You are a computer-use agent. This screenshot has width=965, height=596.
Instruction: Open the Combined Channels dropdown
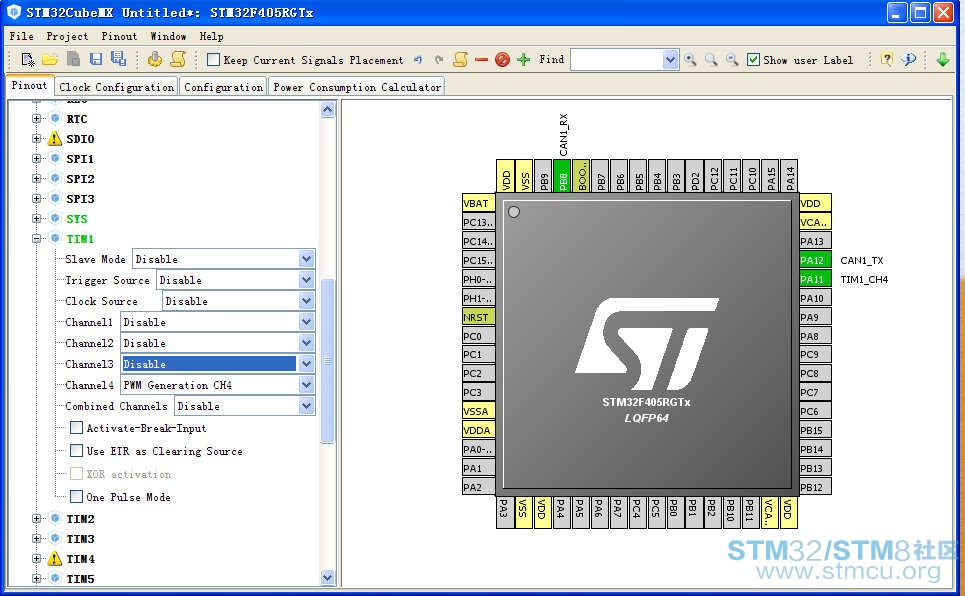306,406
